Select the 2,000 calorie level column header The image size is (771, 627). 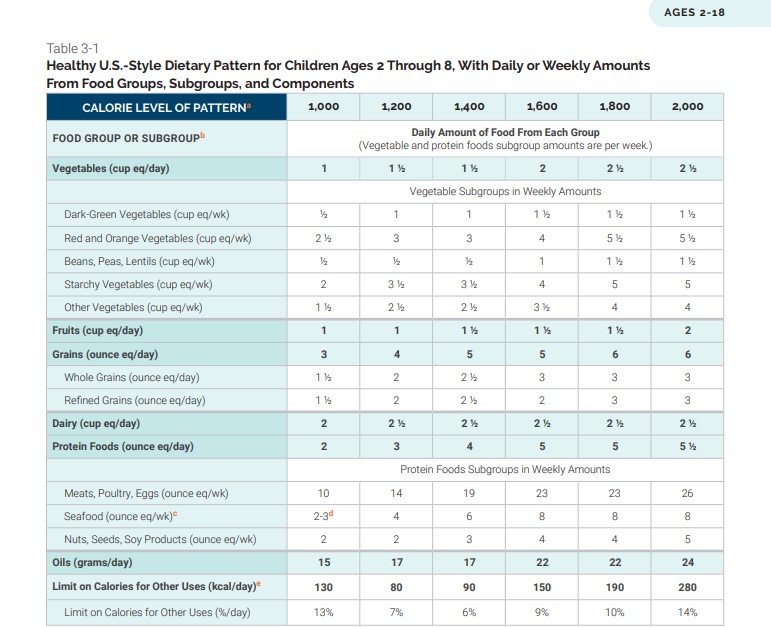point(687,106)
